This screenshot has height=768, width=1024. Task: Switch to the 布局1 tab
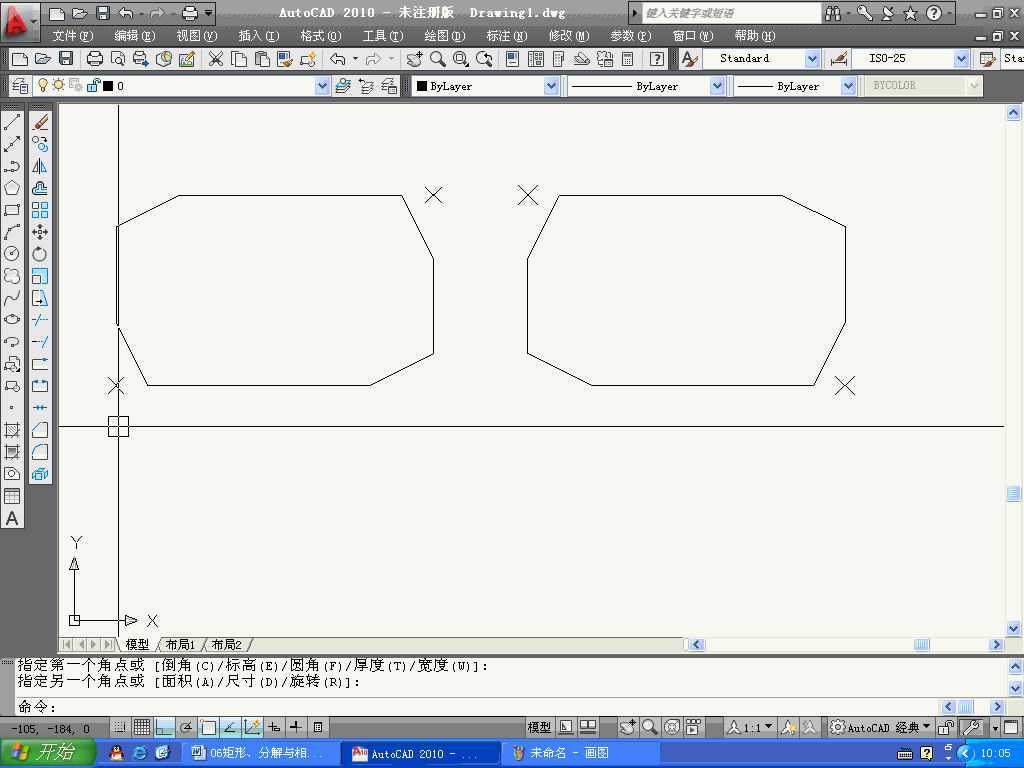(x=180, y=645)
